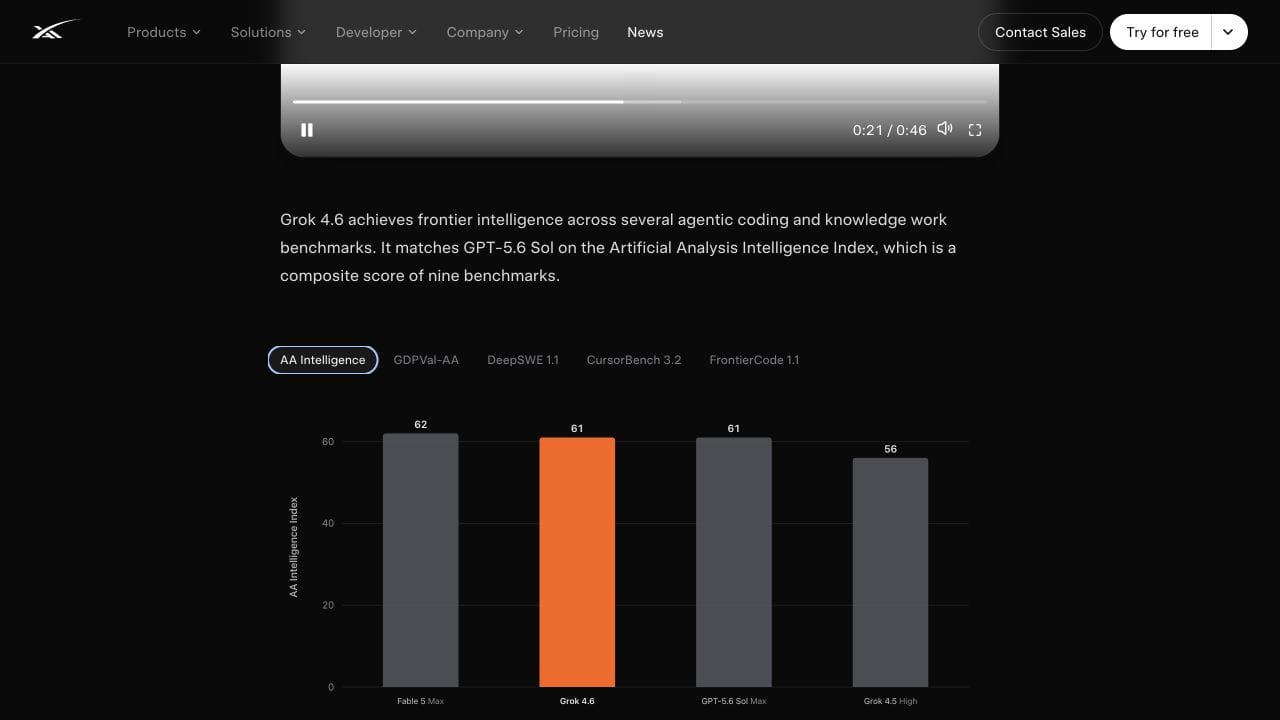Click the video time 0:21 / 0:46

pos(890,130)
